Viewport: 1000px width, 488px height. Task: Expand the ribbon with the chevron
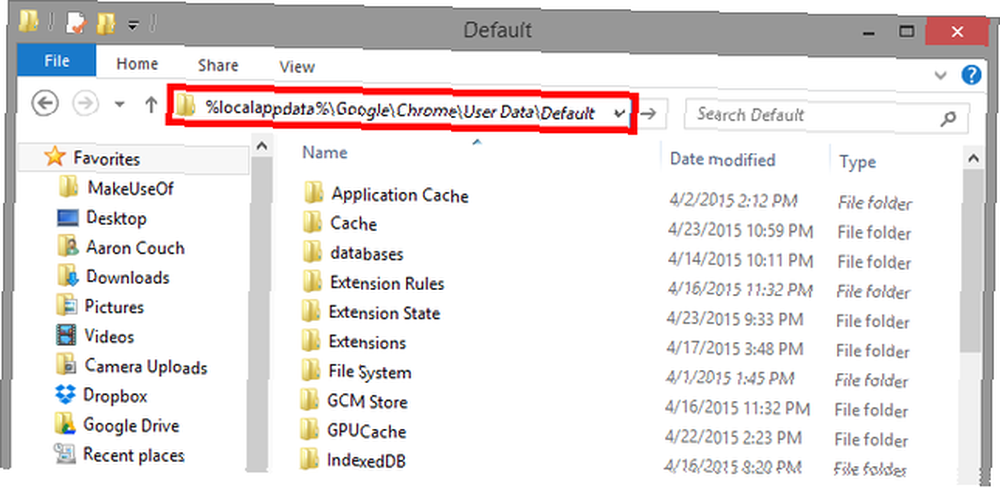tap(940, 75)
